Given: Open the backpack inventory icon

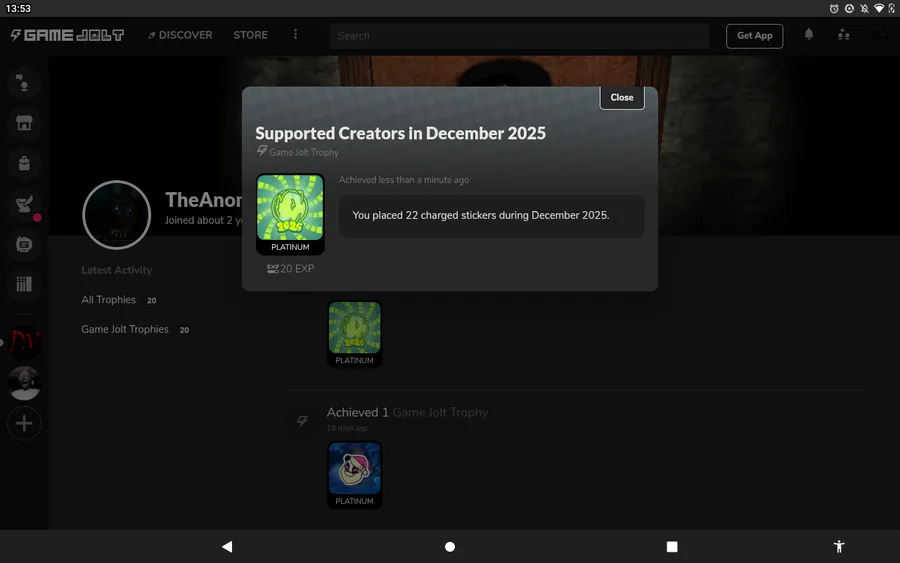Looking at the screenshot, I should tap(24, 164).
